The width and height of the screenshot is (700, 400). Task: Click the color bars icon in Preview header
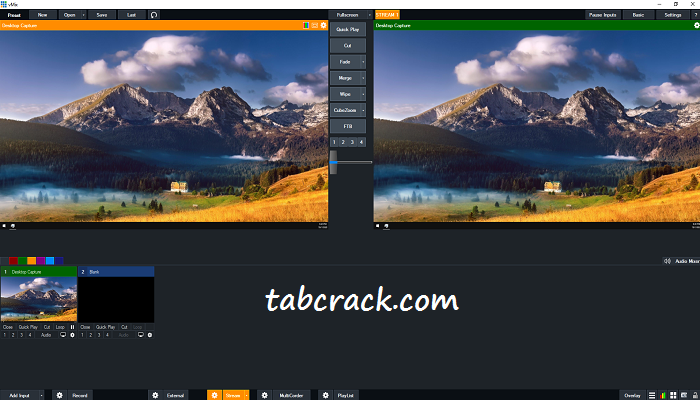[x=306, y=25]
